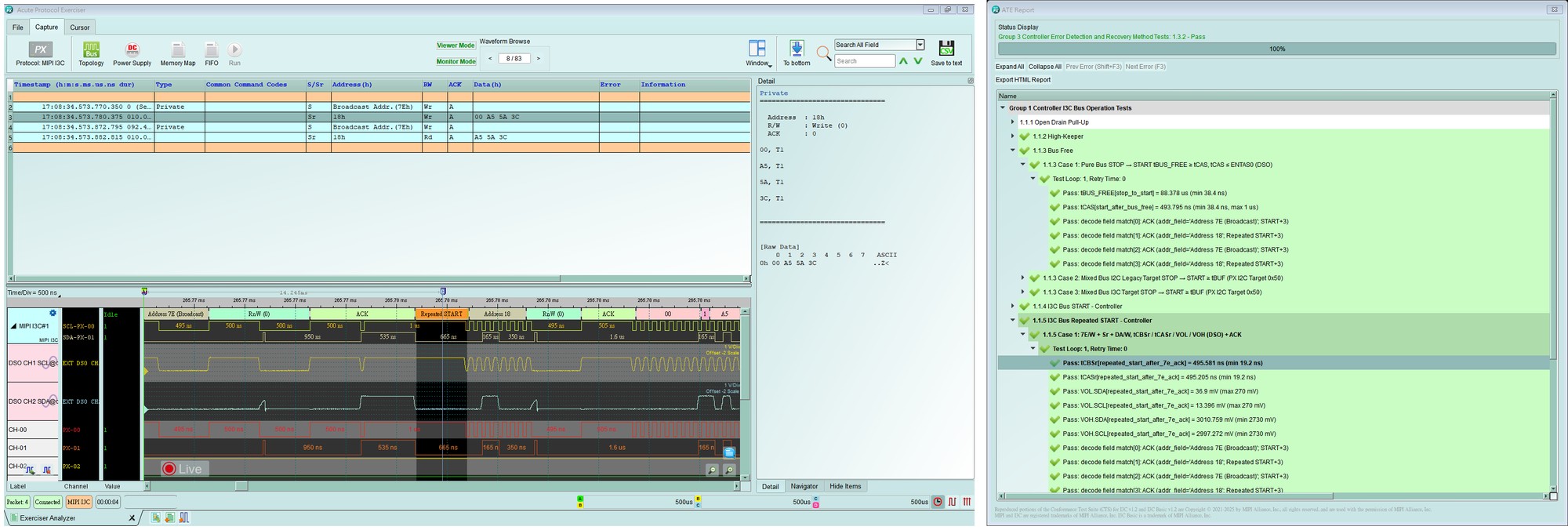Click Collapse All in ATE Report
This screenshot has width=1568, height=530.
pyautogui.click(x=1045, y=67)
